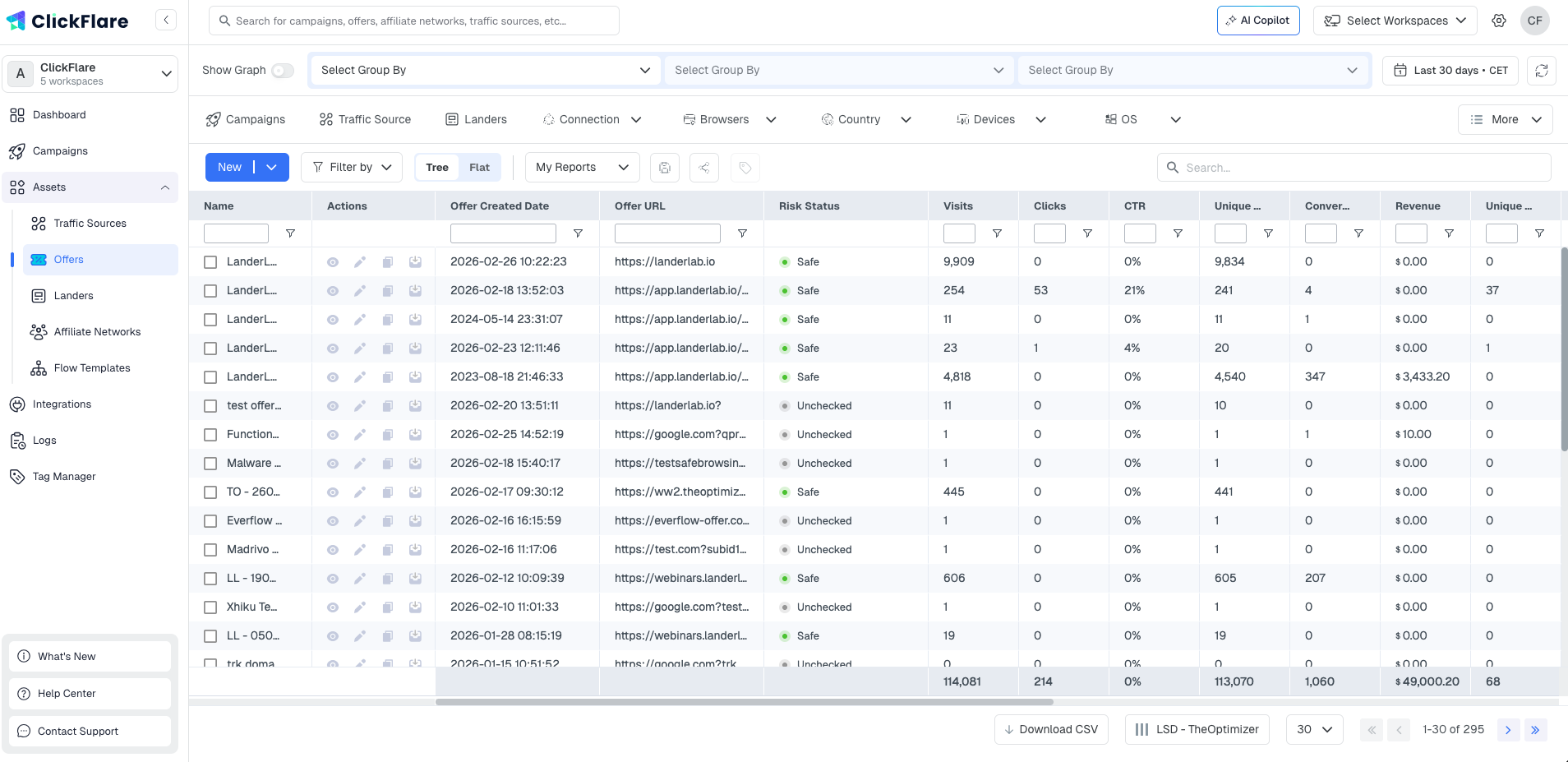Open the first Select Group By dropdown
Screen dimensions: 1568x762
point(485,71)
